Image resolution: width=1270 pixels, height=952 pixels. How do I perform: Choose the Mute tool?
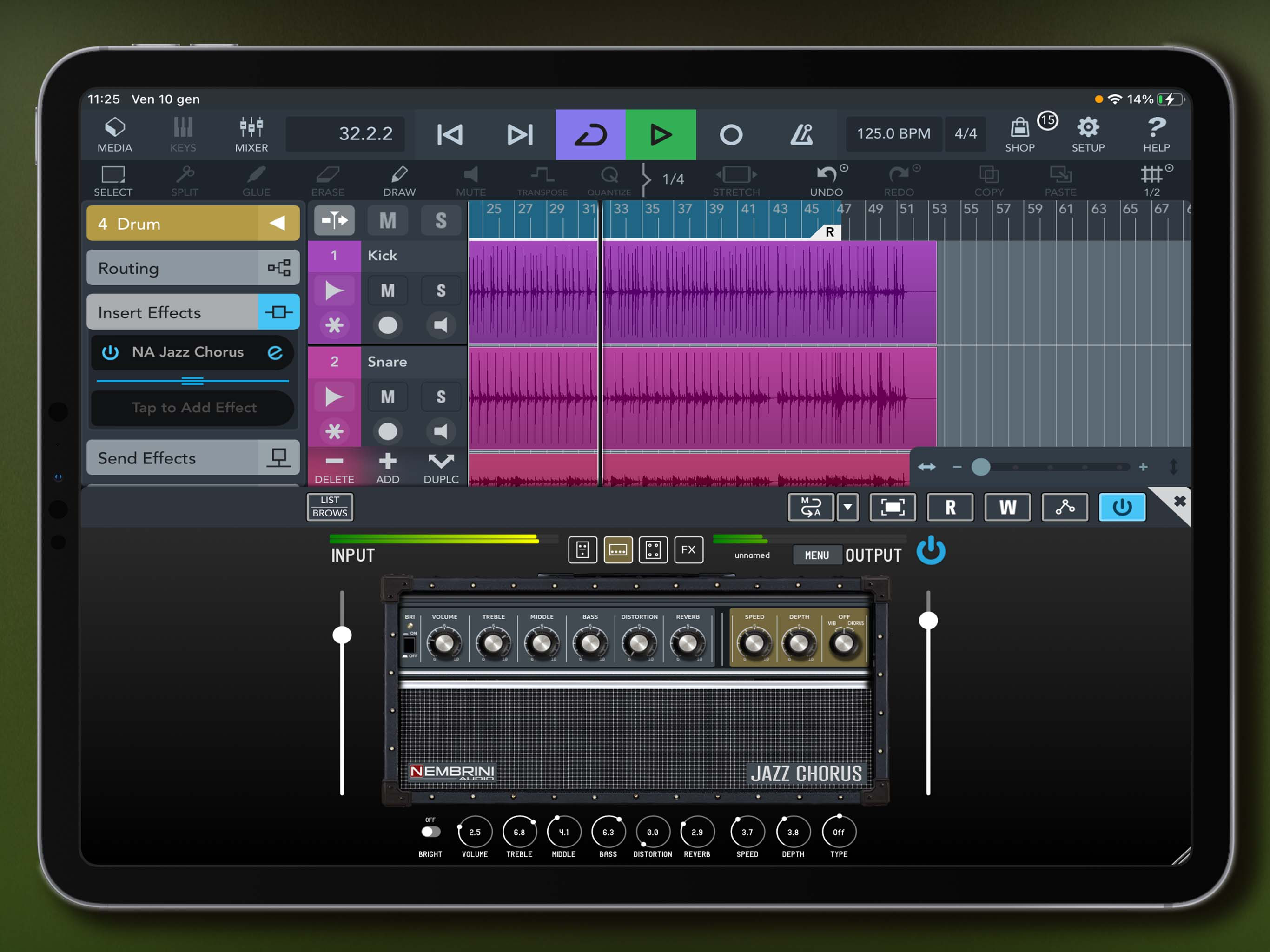click(x=471, y=181)
